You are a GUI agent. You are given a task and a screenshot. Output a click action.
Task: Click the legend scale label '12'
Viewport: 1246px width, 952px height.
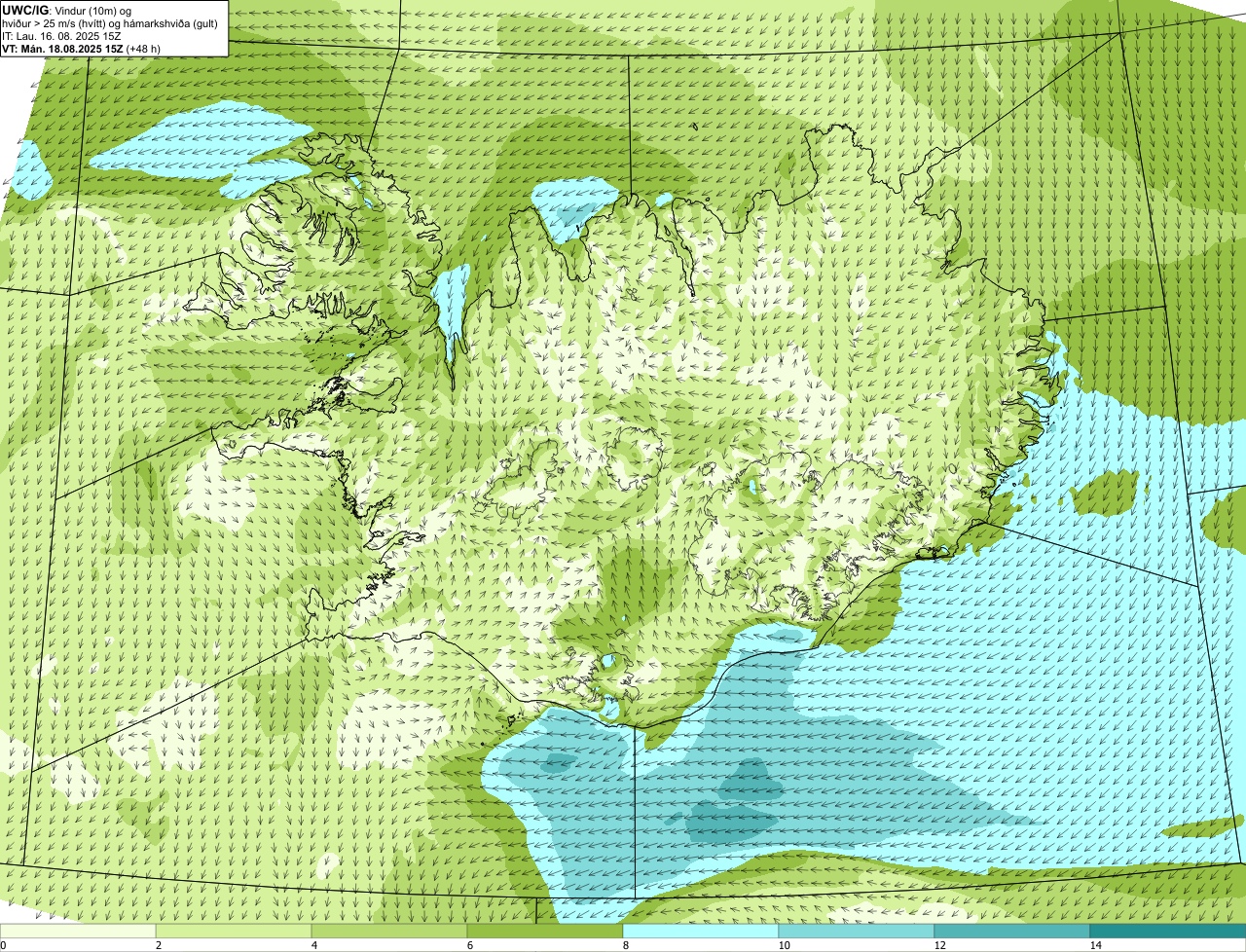(939, 945)
